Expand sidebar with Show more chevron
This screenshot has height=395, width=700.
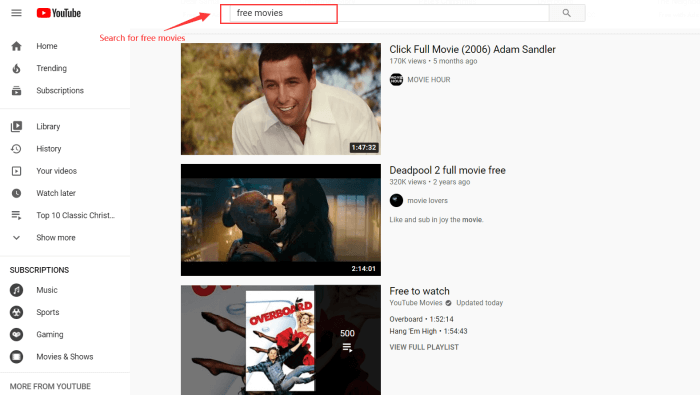(x=17, y=238)
